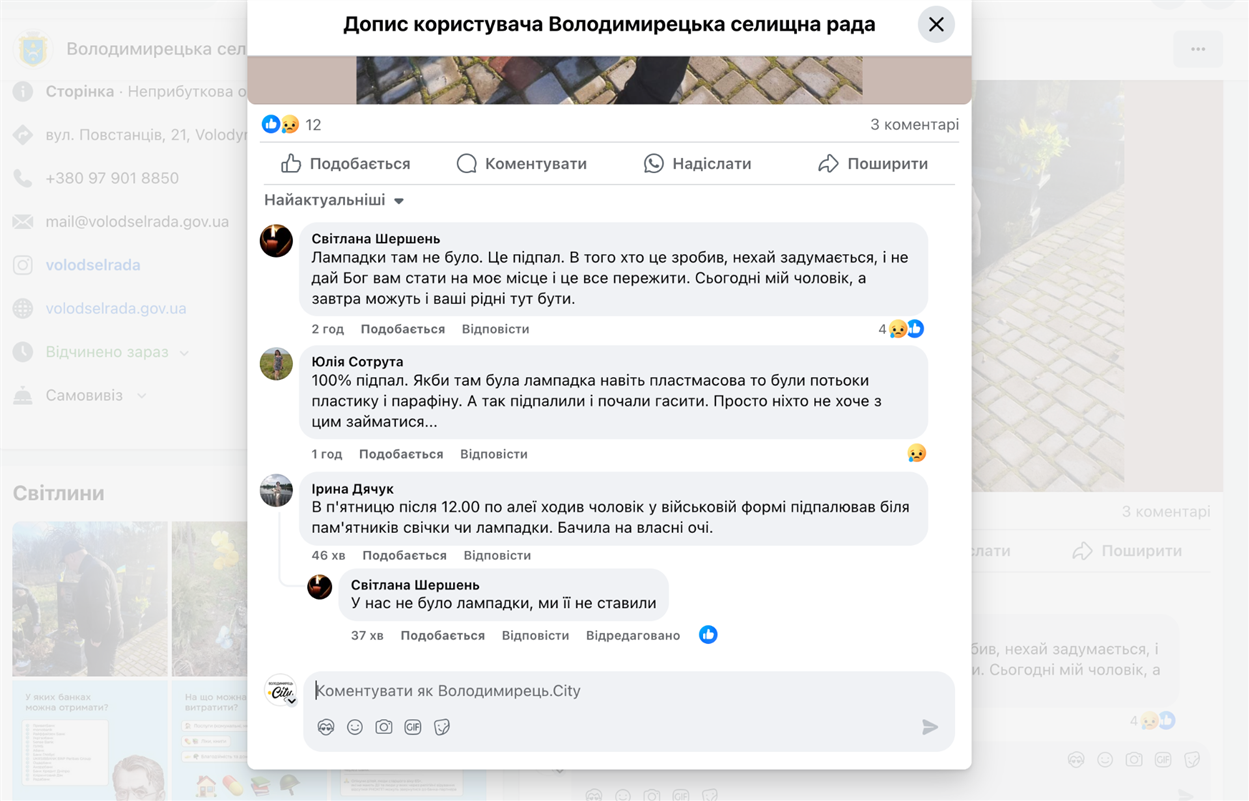Click the avatar sticker icon in comment box
The height and width of the screenshot is (801, 1249).
point(326,727)
